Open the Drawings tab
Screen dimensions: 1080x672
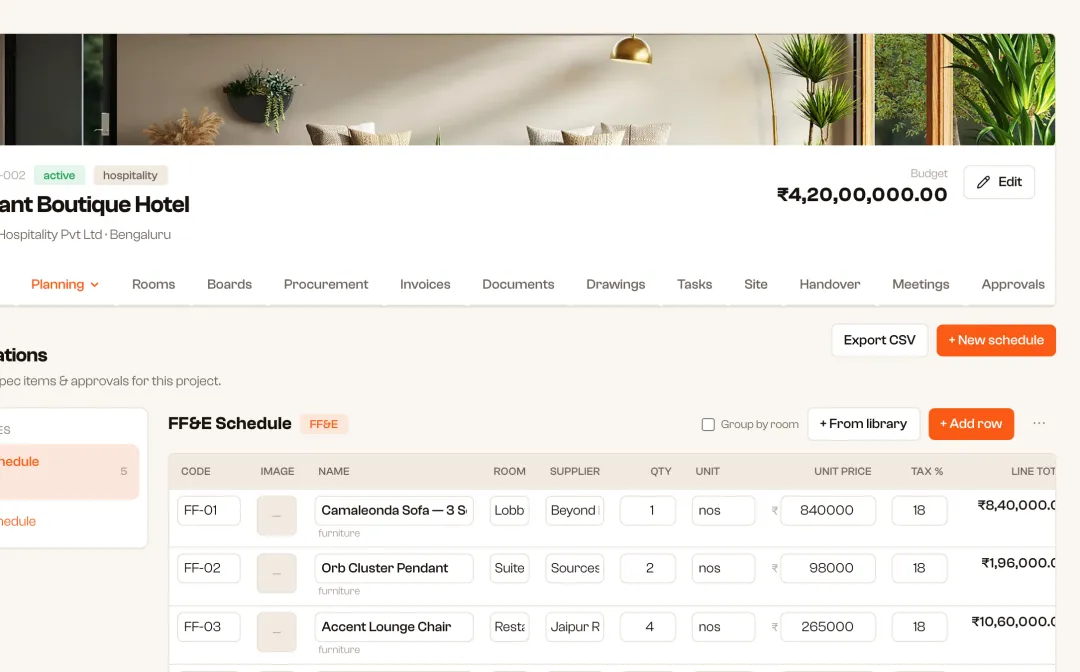[616, 284]
